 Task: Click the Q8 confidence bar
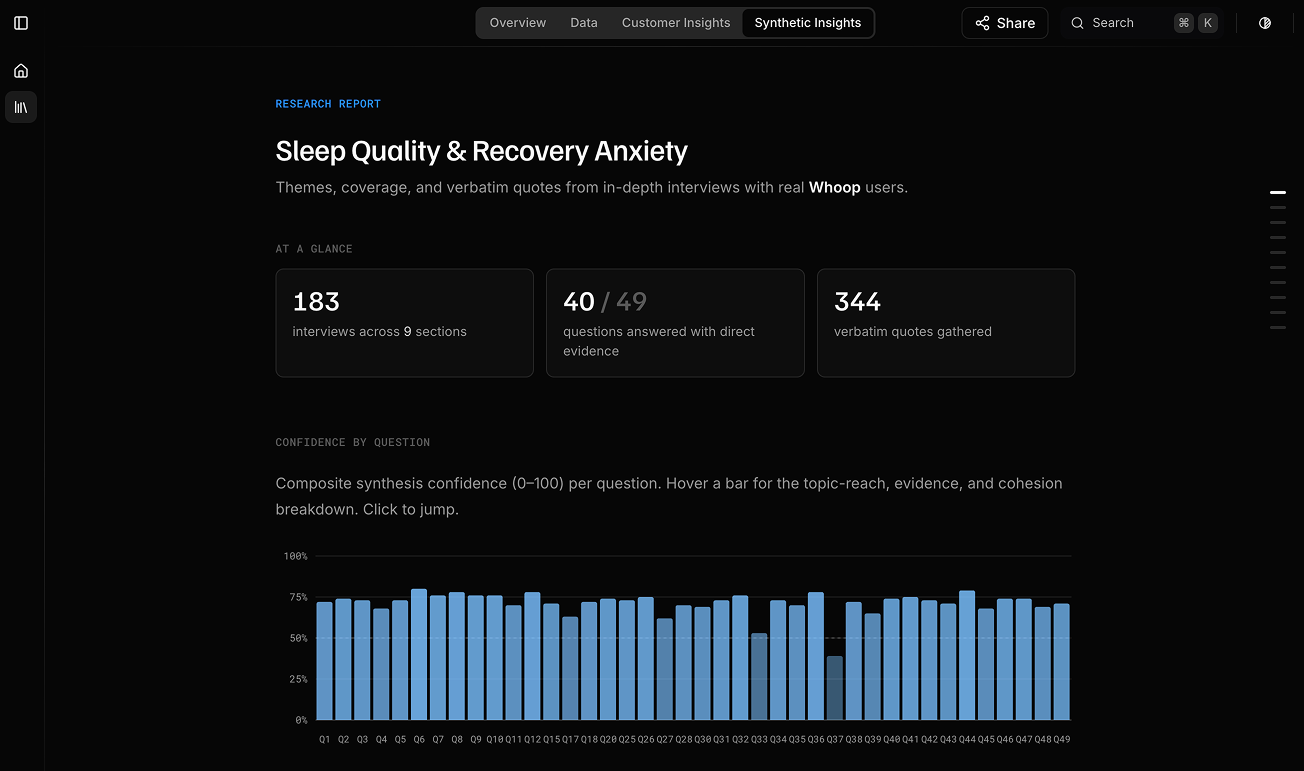click(457, 656)
